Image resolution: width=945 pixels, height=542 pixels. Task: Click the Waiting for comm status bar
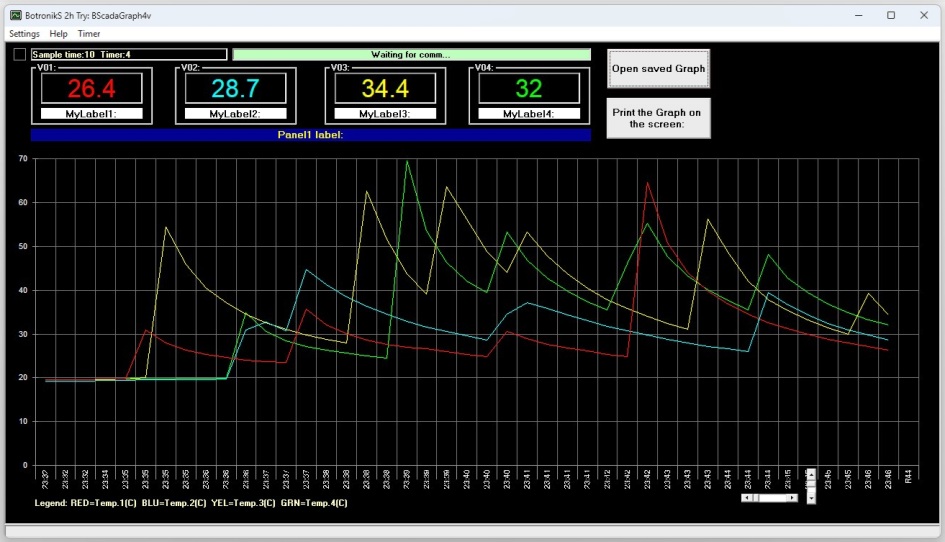[x=412, y=54]
